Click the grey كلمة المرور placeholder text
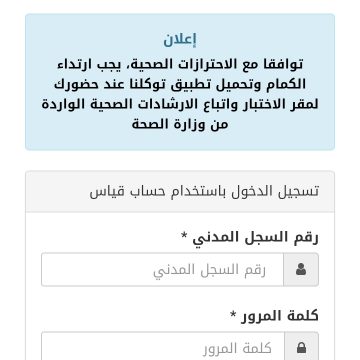360x360 pixels. (237, 349)
